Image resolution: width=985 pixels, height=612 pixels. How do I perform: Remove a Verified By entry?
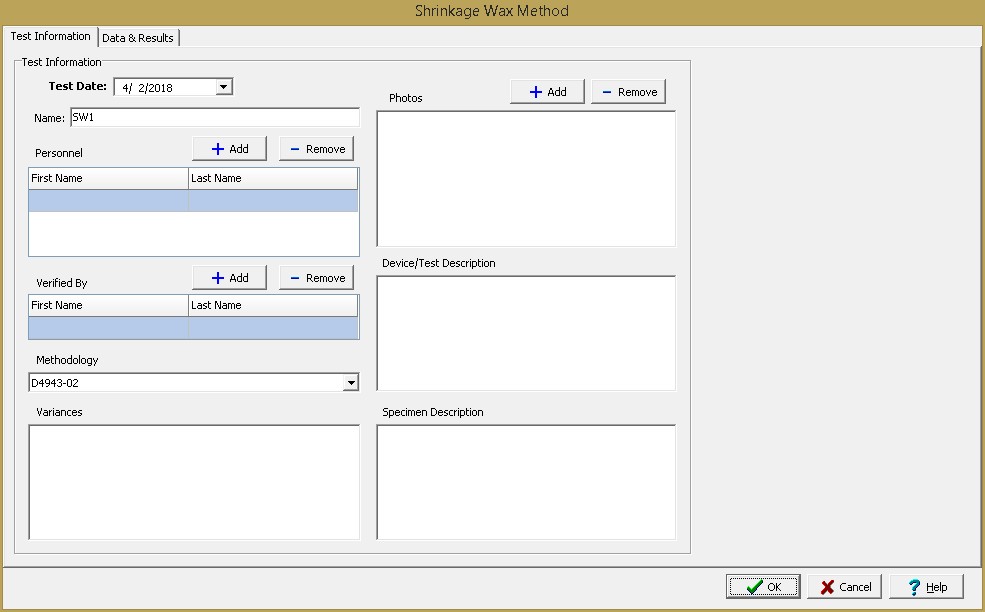(x=316, y=278)
